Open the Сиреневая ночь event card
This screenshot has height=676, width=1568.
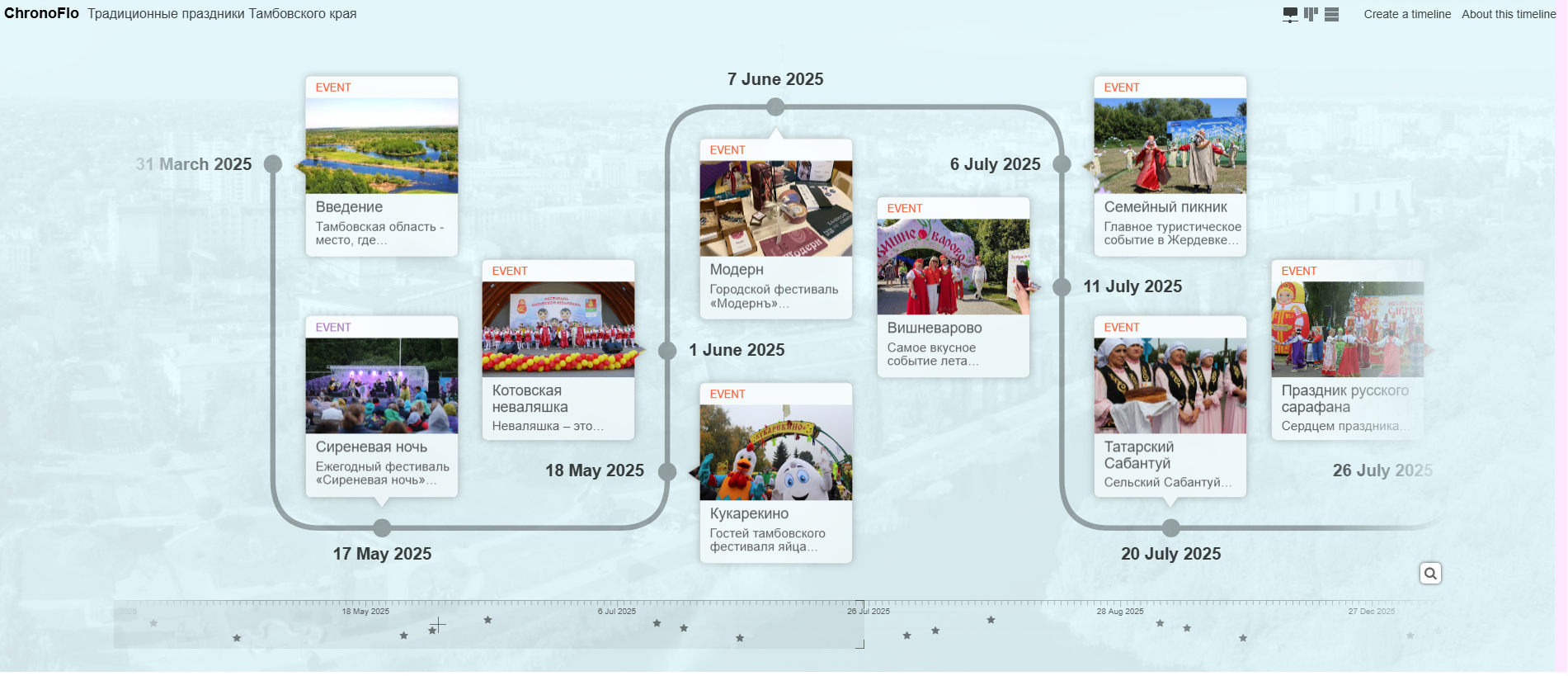[381, 447]
